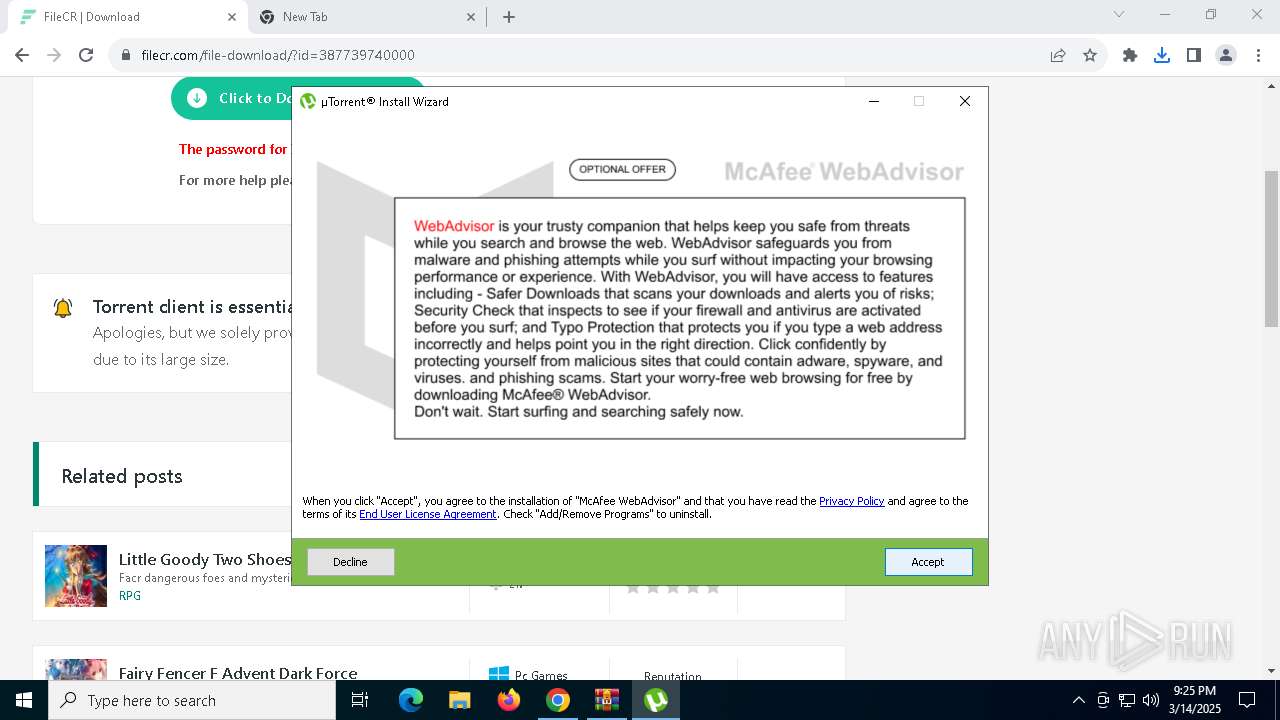The height and width of the screenshot is (720, 1280).
Task: Click the taskbar search box
Action: [x=192, y=700]
